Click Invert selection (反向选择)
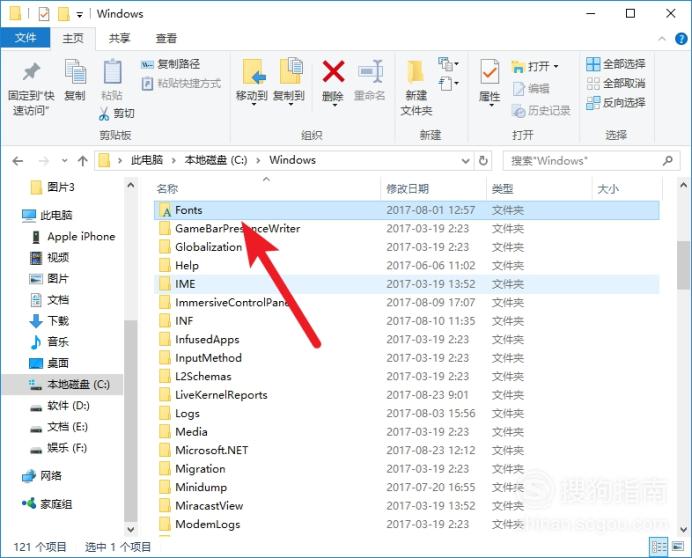692x558 pixels. (x=616, y=103)
